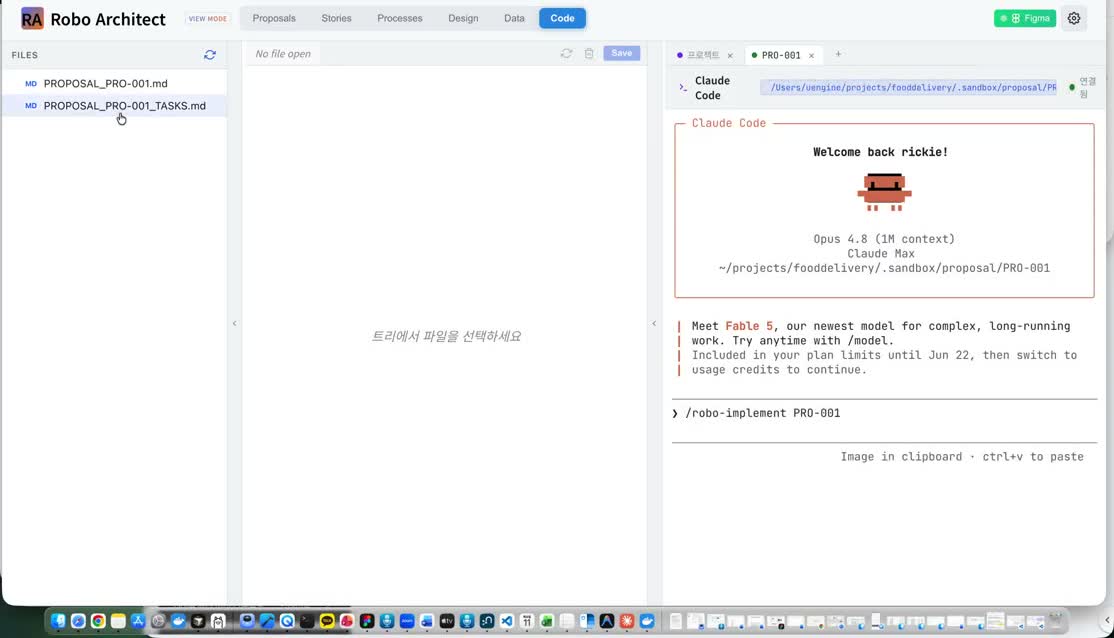Viewport: 1114px width, 638px height.
Task: Open the settings gear icon
Action: coord(1074,18)
